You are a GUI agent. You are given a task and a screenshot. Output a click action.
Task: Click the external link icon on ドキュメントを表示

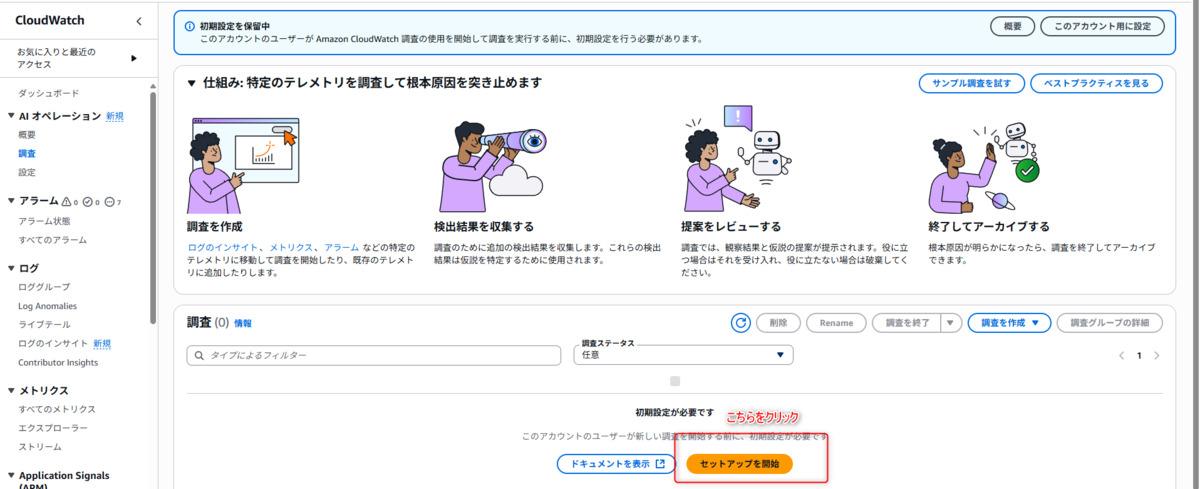pyautogui.click(x=660, y=464)
